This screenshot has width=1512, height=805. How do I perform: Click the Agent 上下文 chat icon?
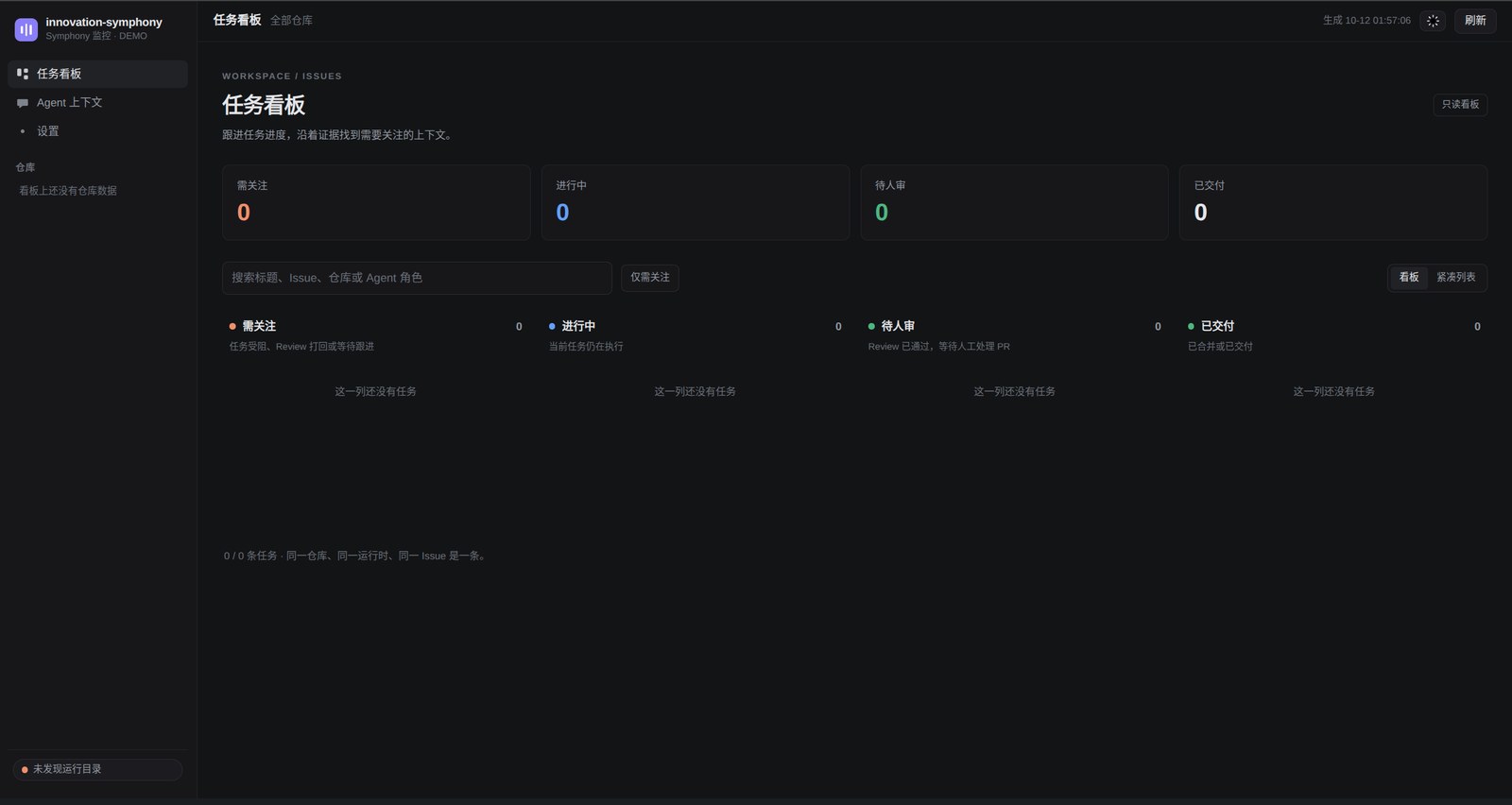[23, 103]
